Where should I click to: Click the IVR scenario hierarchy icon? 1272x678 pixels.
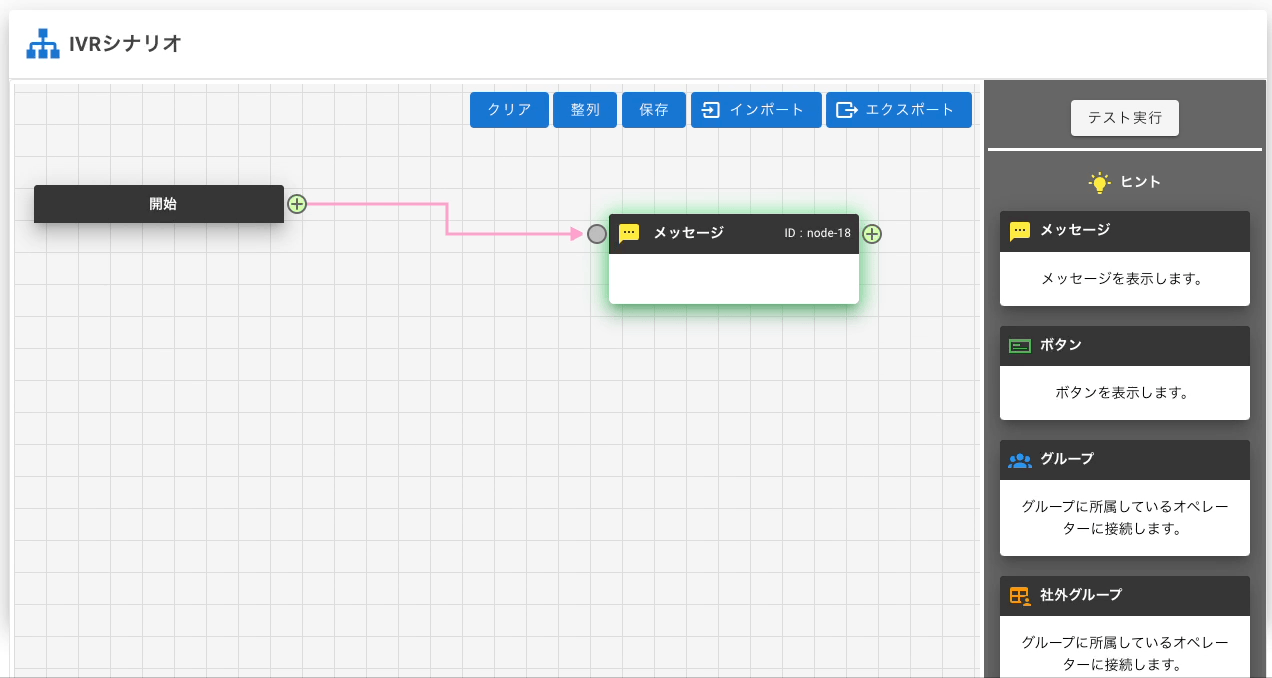coord(42,44)
